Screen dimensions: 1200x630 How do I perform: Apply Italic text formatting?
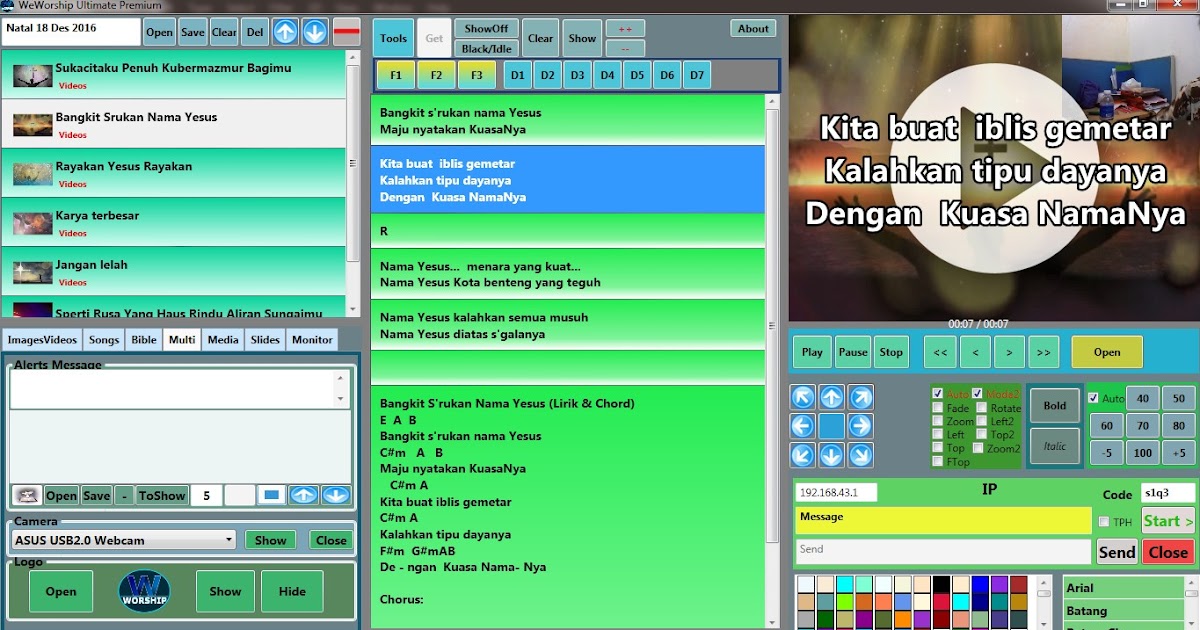[x=1054, y=445]
